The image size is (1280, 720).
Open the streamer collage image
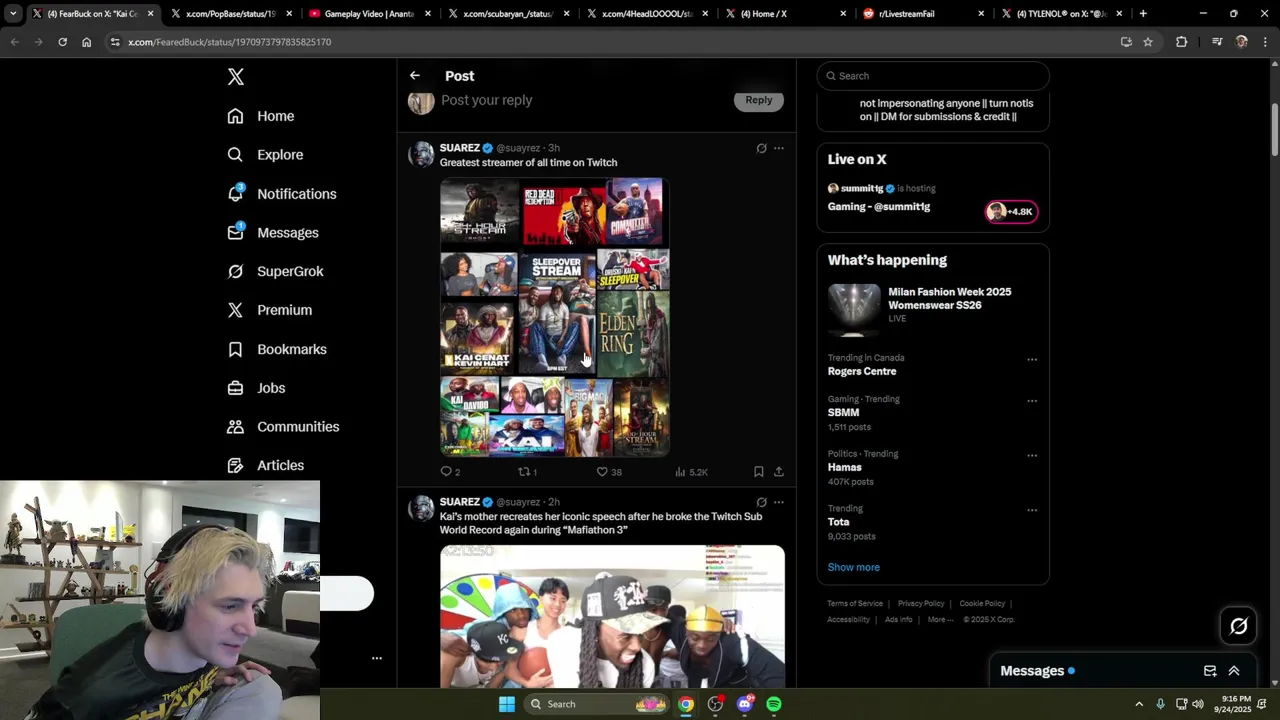[x=555, y=318]
